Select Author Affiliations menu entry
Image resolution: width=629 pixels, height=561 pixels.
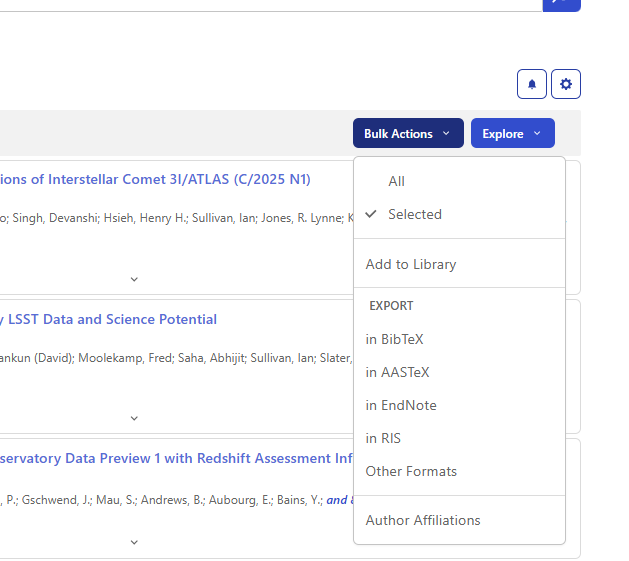tap(423, 520)
